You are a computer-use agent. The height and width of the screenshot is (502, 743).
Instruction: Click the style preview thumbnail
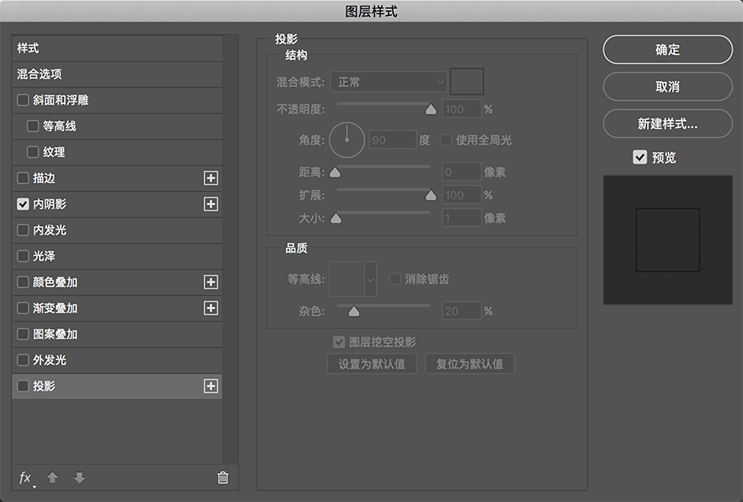668,240
